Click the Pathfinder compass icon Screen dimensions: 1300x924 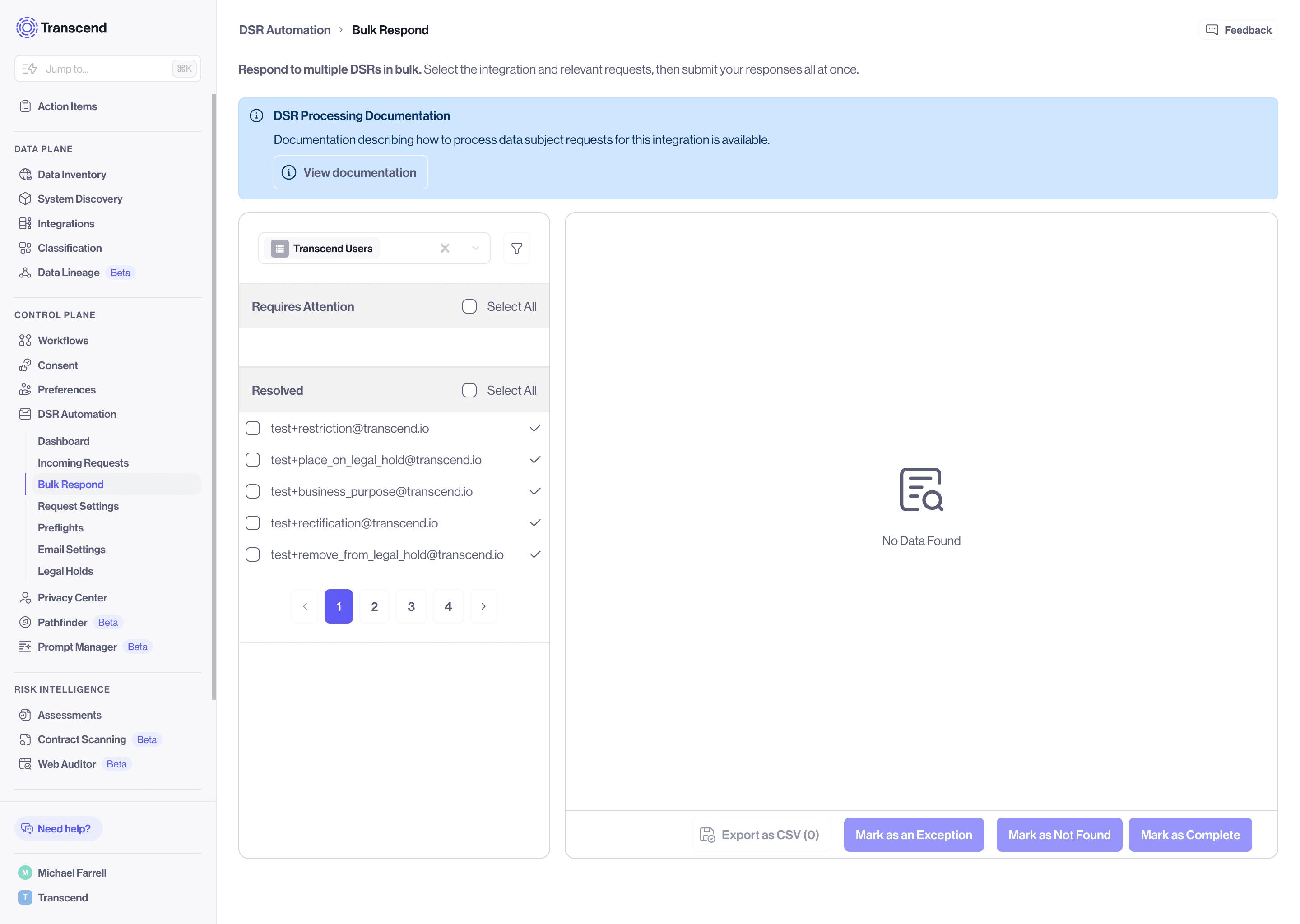[x=25, y=623]
